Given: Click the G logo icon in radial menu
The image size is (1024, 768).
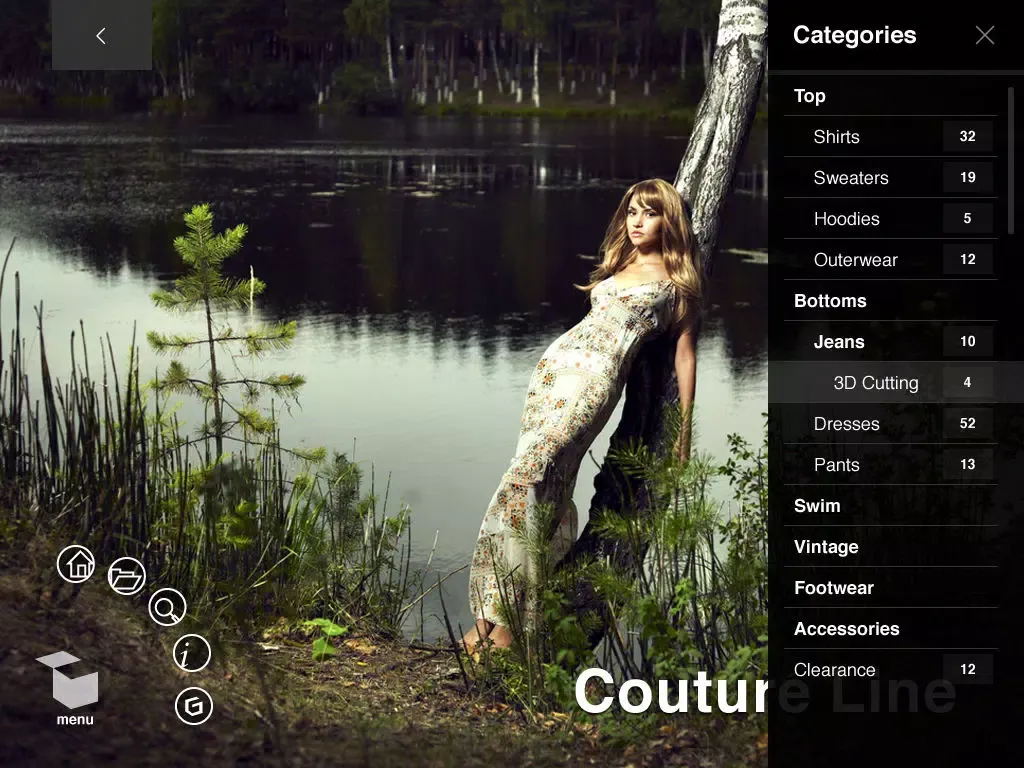Looking at the screenshot, I should point(194,706).
